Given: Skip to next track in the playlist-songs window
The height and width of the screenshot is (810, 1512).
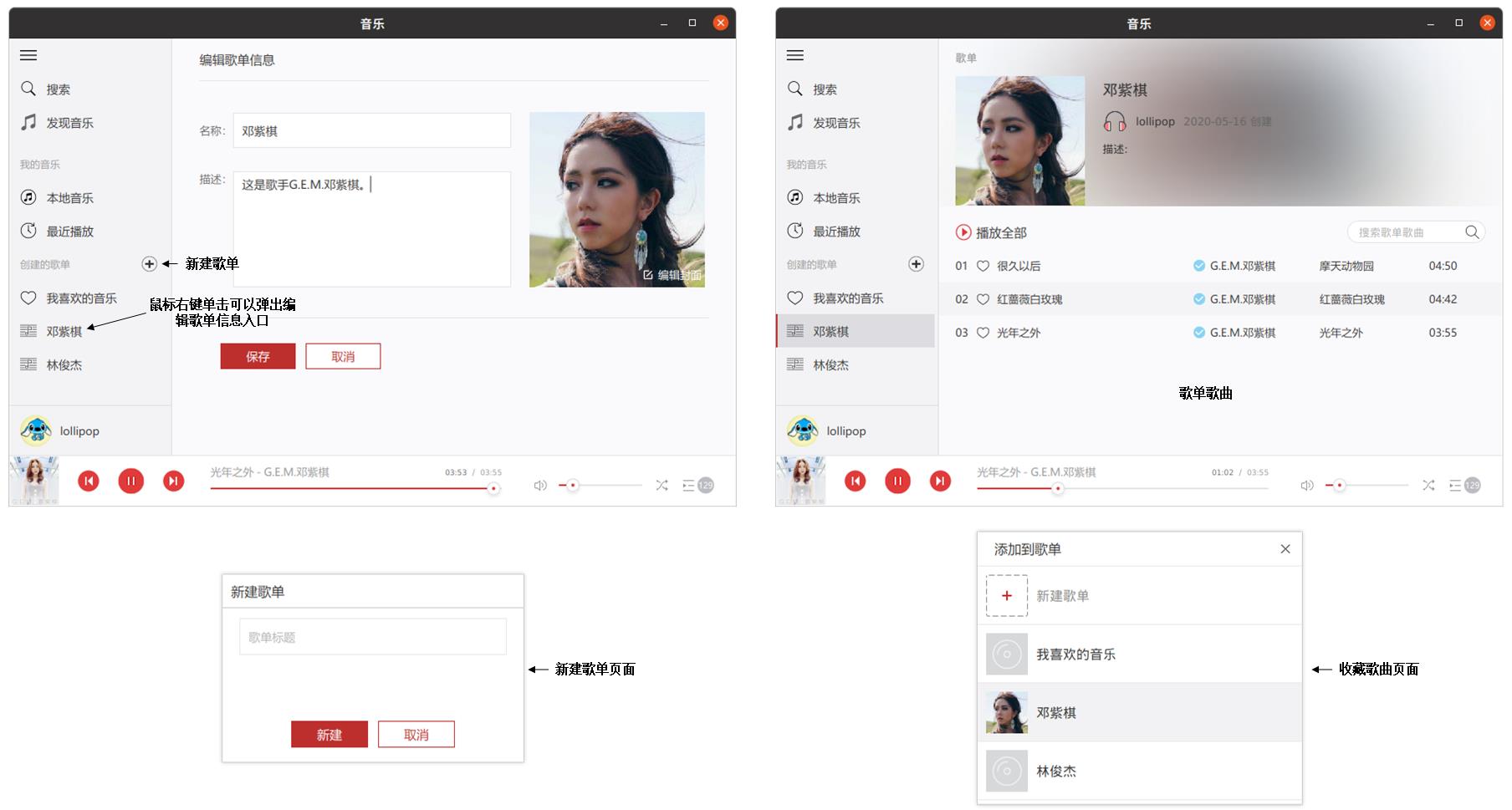Looking at the screenshot, I should click(x=940, y=481).
